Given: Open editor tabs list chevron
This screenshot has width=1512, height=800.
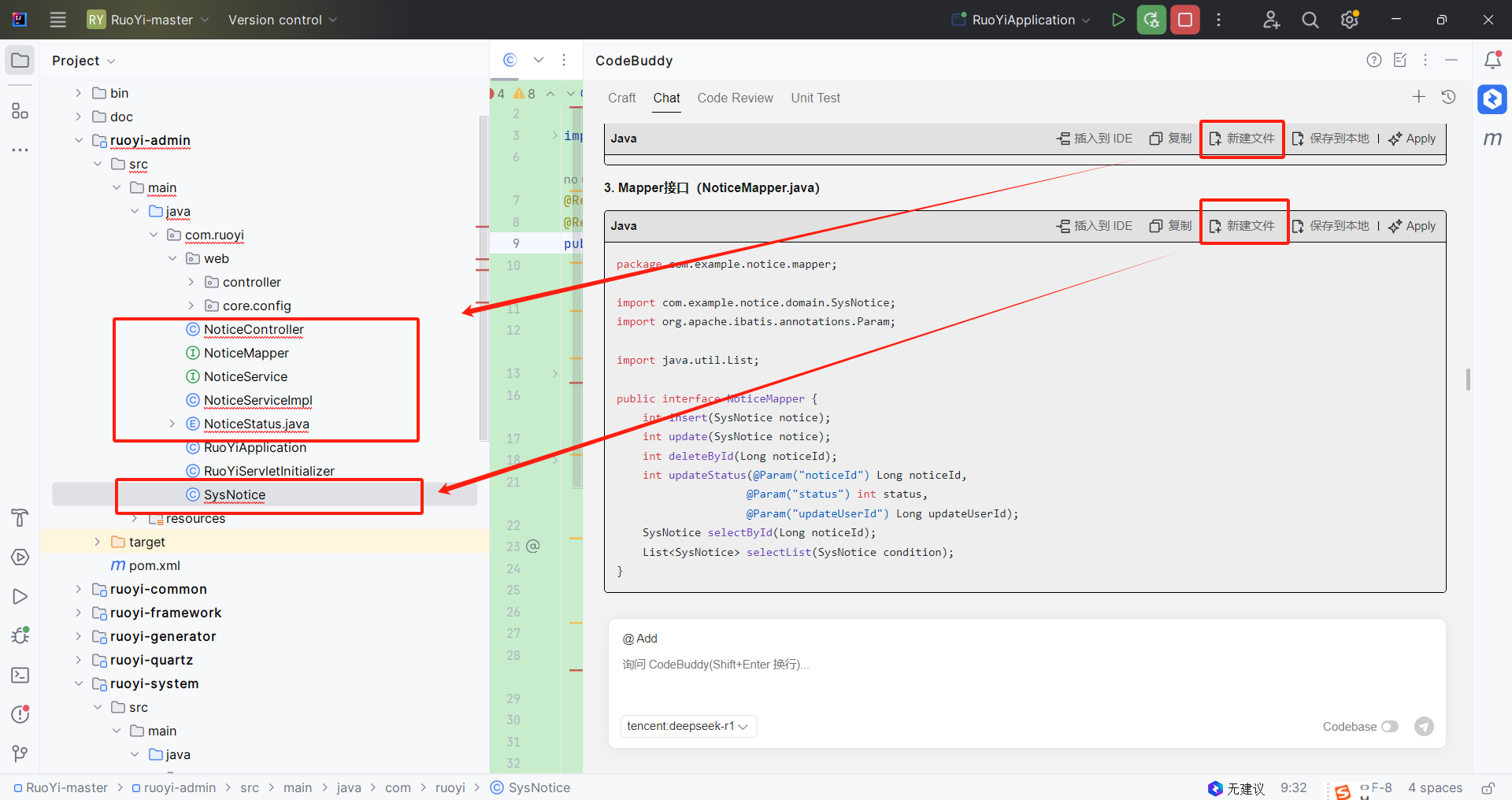Looking at the screenshot, I should point(539,60).
